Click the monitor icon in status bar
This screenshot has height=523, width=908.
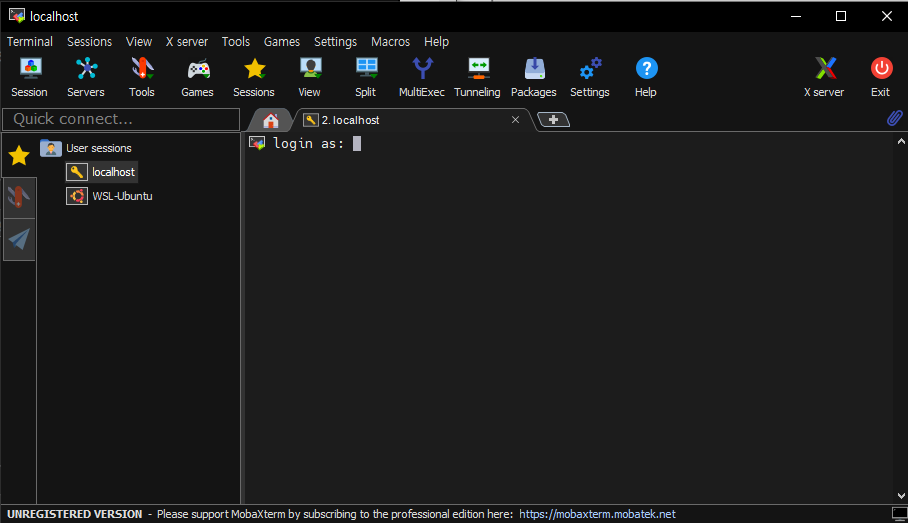point(899,514)
